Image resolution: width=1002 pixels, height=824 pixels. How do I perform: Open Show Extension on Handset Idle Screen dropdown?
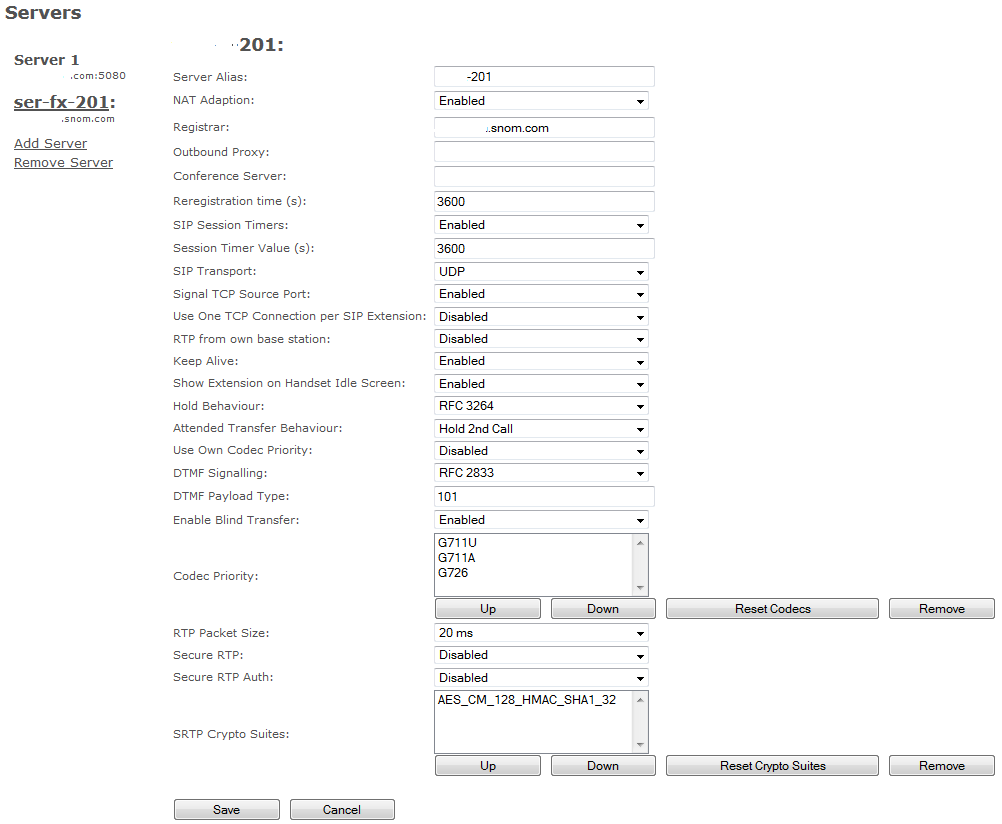pos(541,384)
